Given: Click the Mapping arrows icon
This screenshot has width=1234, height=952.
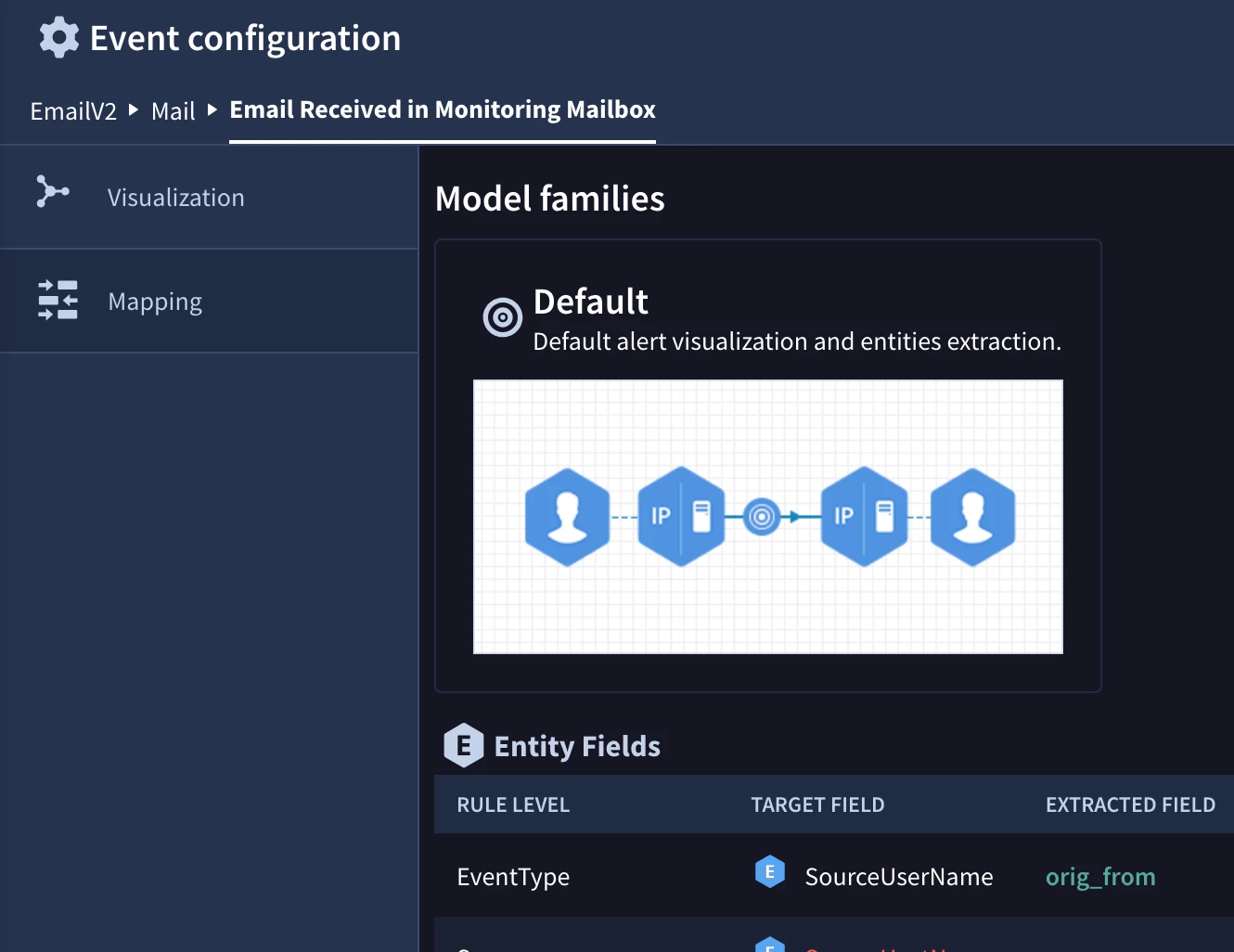Looking at the screenshot, I should 58,300.
